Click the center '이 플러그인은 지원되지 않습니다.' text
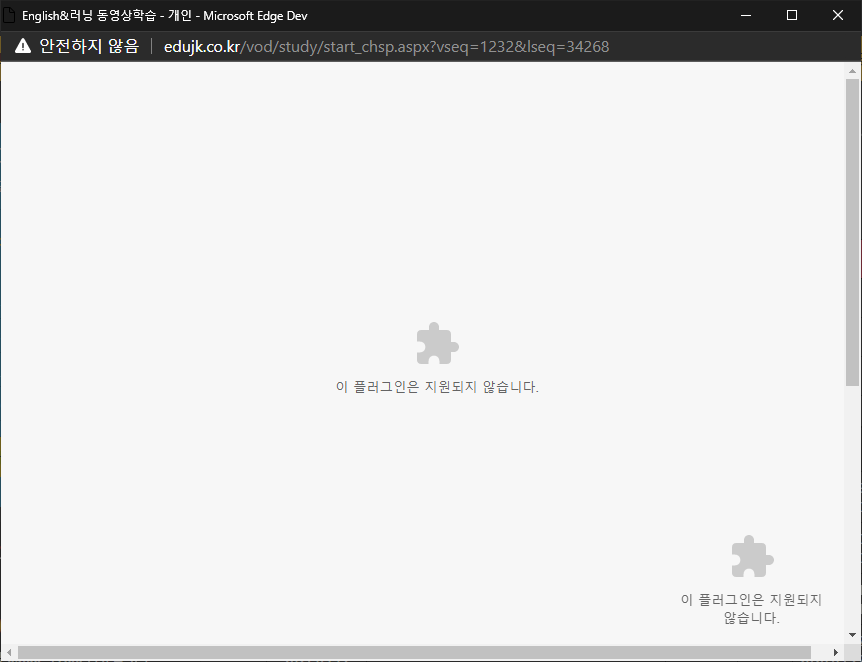Image resolution: width=862 pixels, height=662 pixels. (437, 387)
